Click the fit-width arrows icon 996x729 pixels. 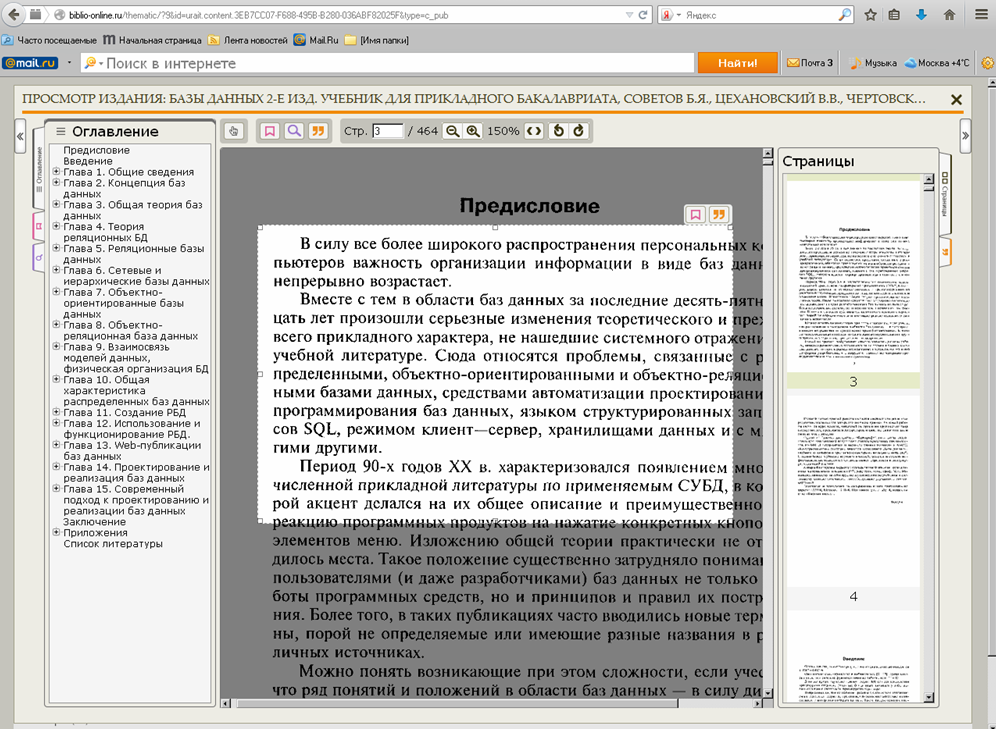(534, 131)
